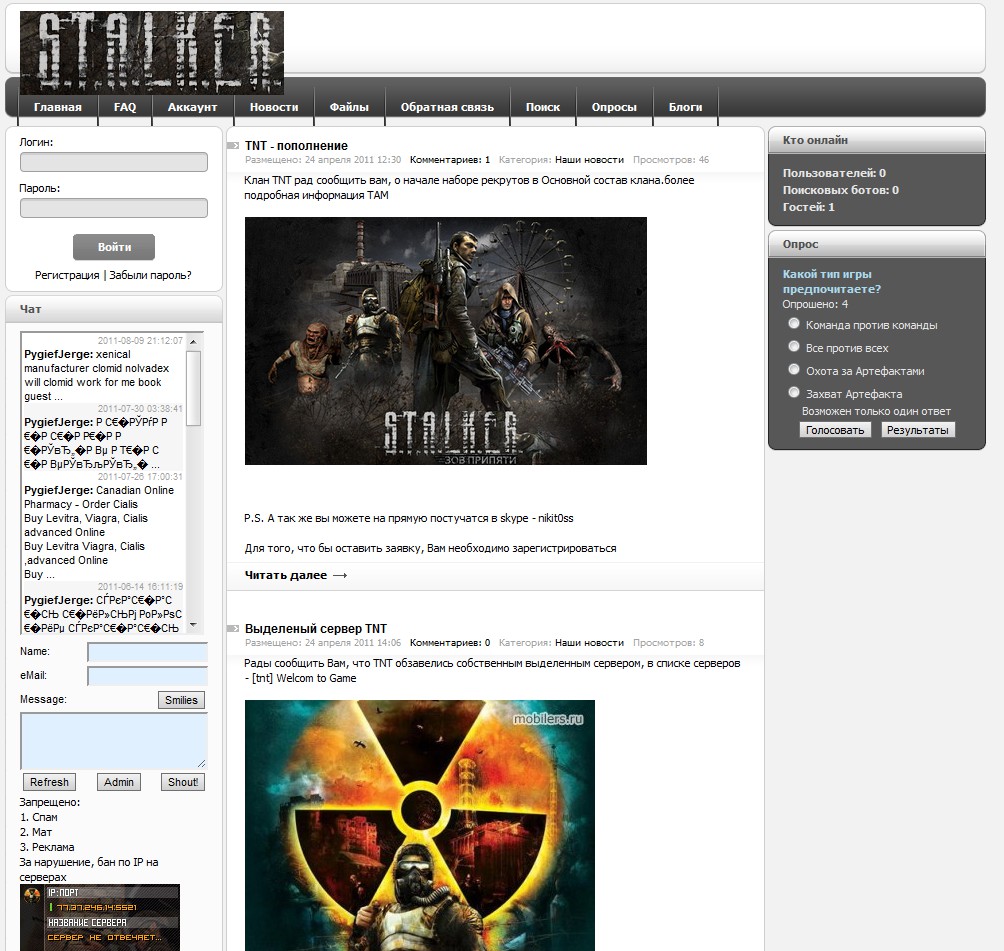Click the post icon beside TNT - пополнение
The width and height of the screenshot is (1004, 951).
(x=233, y=146)
